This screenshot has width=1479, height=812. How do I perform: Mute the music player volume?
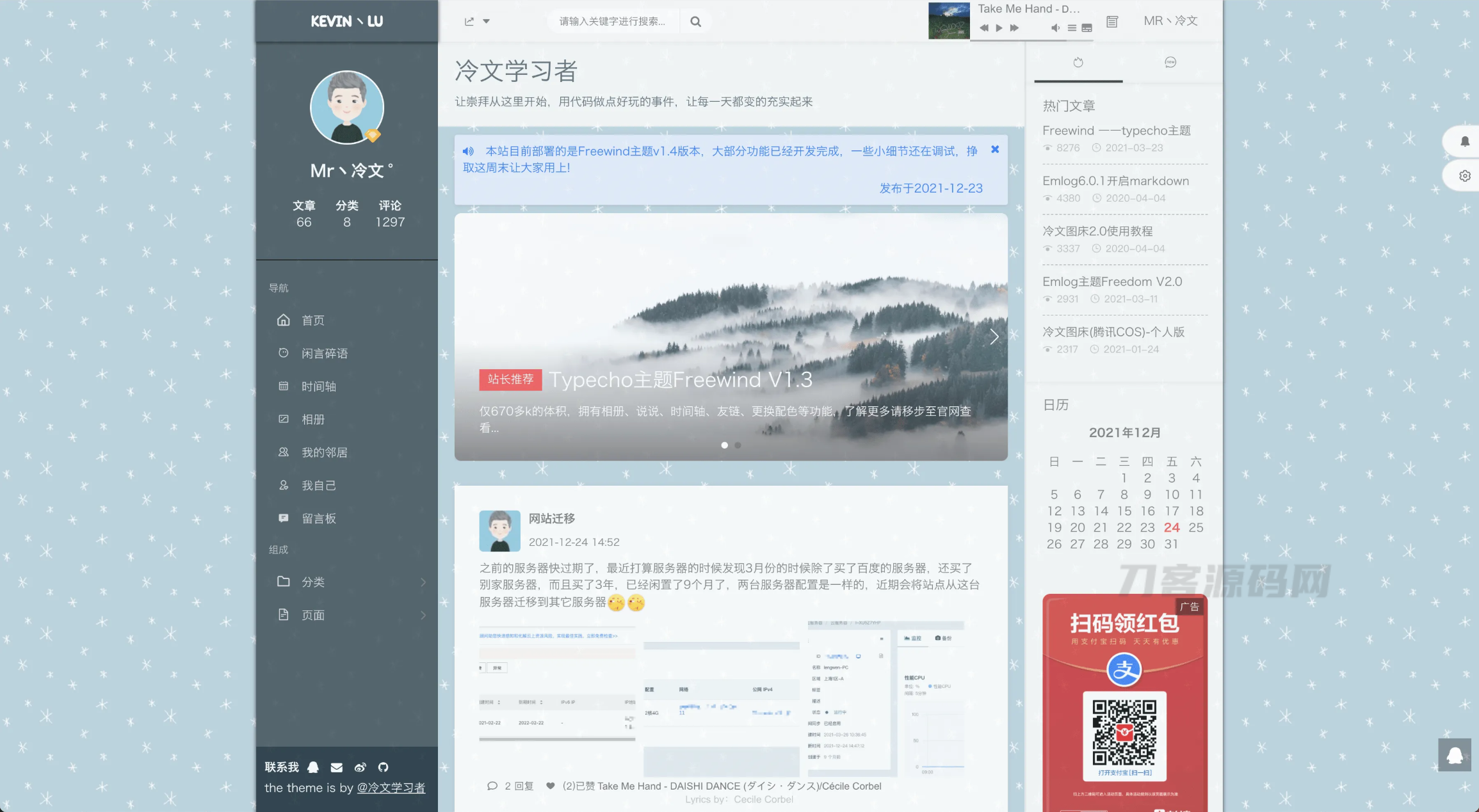click(x=1055, y=28)
